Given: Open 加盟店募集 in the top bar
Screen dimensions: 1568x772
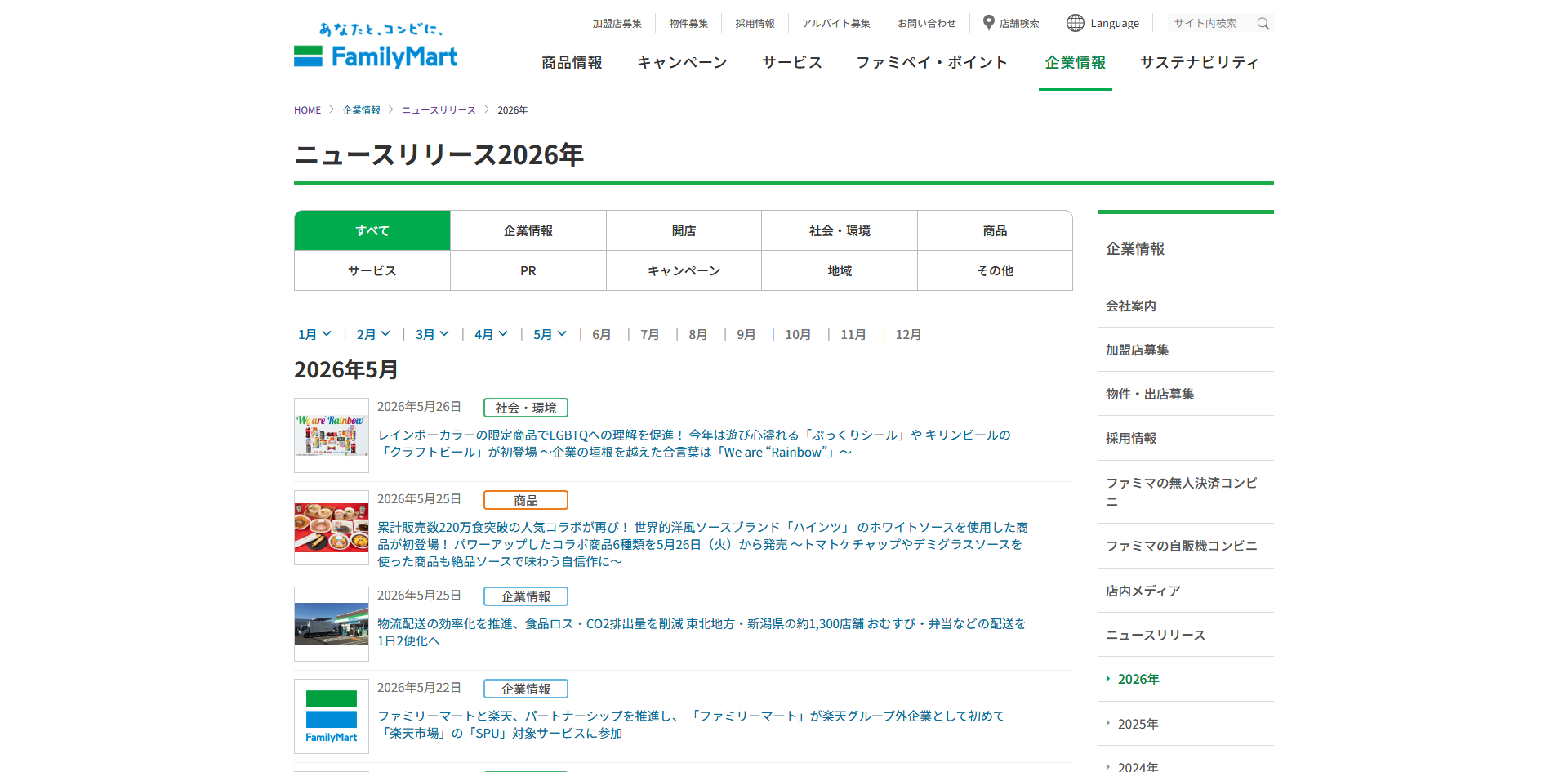Looking at the screenshot, I should pos(617,24).
